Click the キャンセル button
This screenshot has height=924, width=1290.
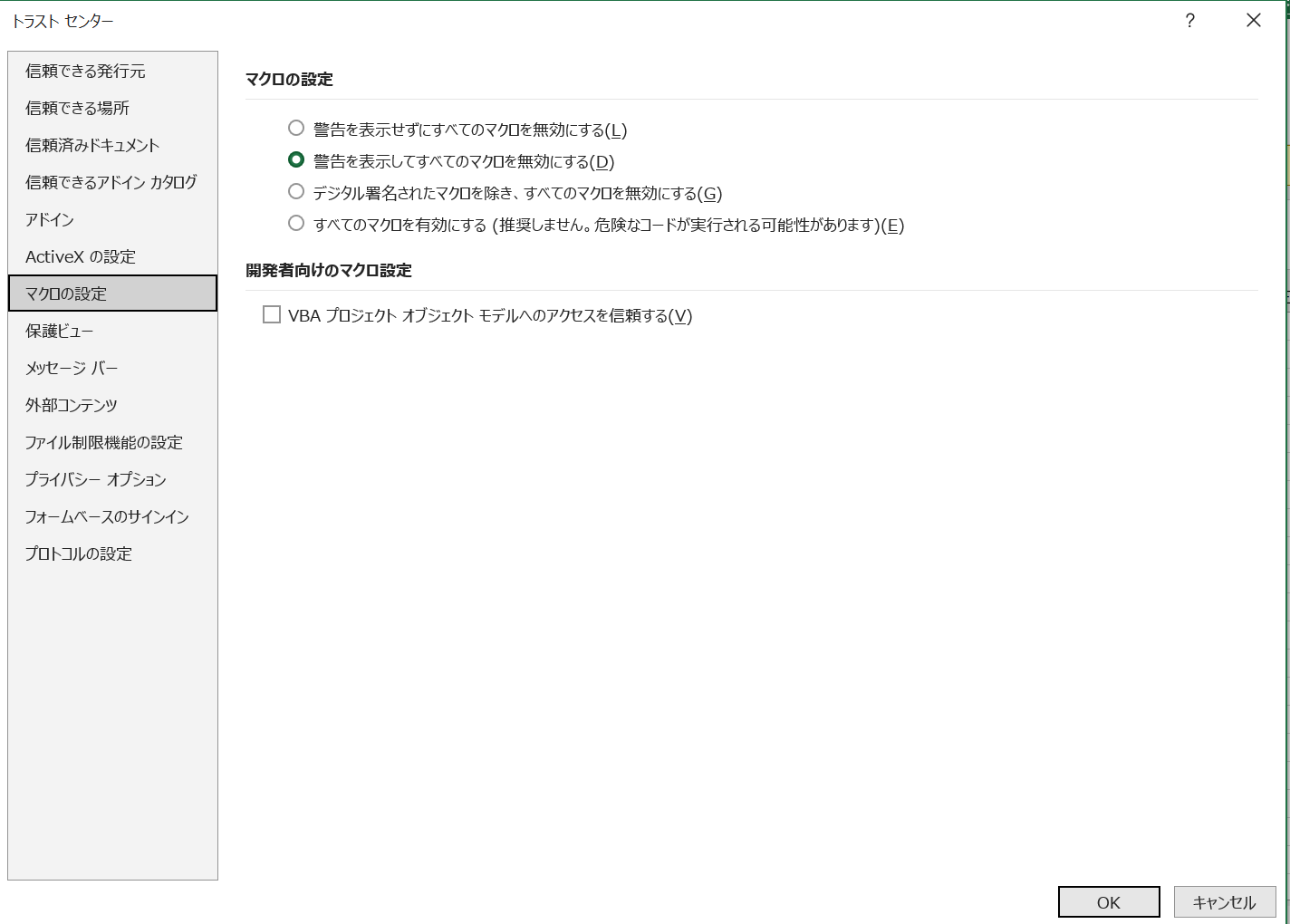1224,902
